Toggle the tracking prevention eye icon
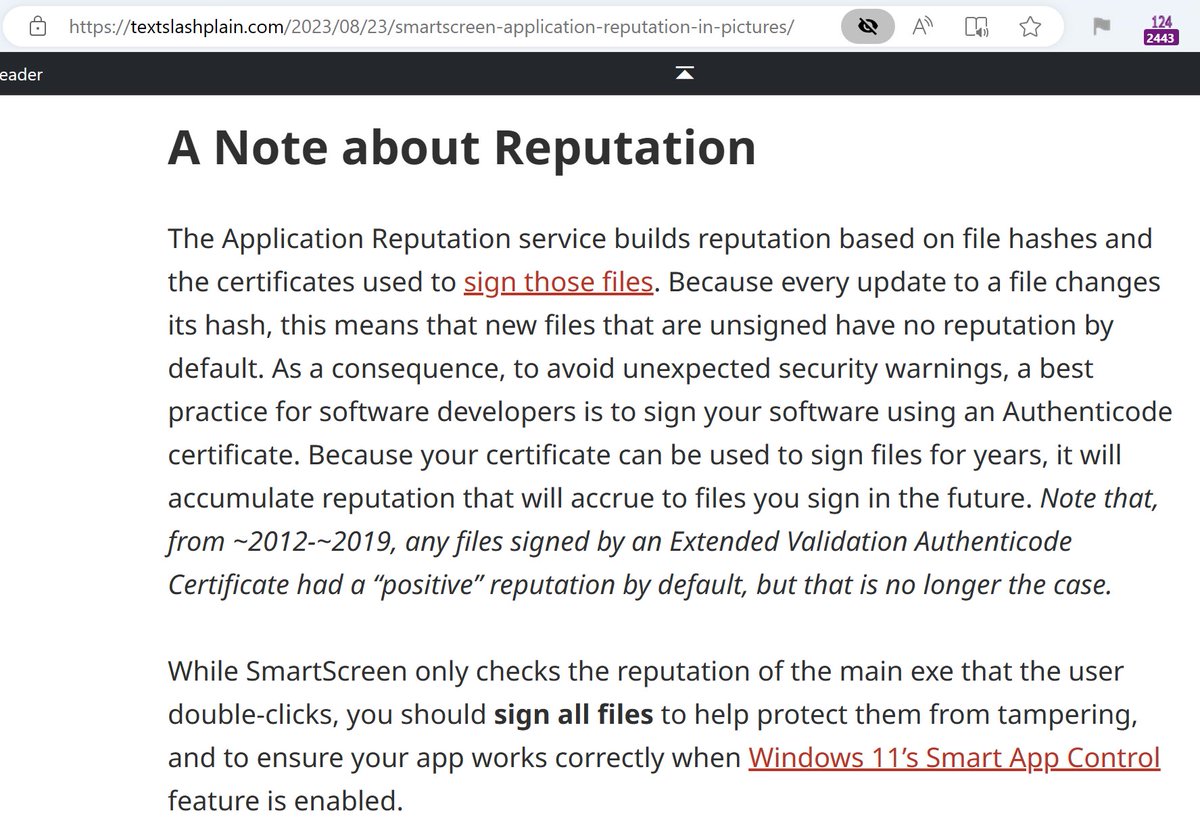The width and height of the screenshot is (1200, 834). (x=868, y=27)
